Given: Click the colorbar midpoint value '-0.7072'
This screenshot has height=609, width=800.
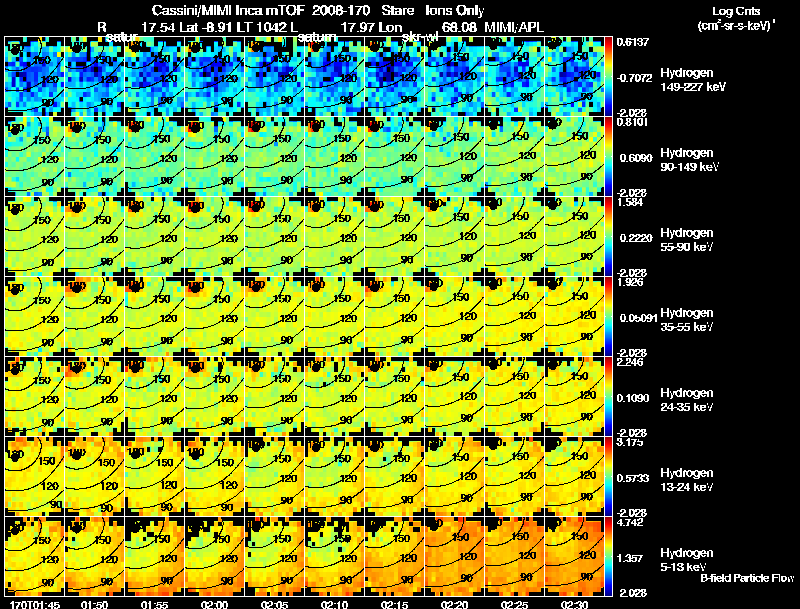Looking at the screenshot, I should pos(635,78).
